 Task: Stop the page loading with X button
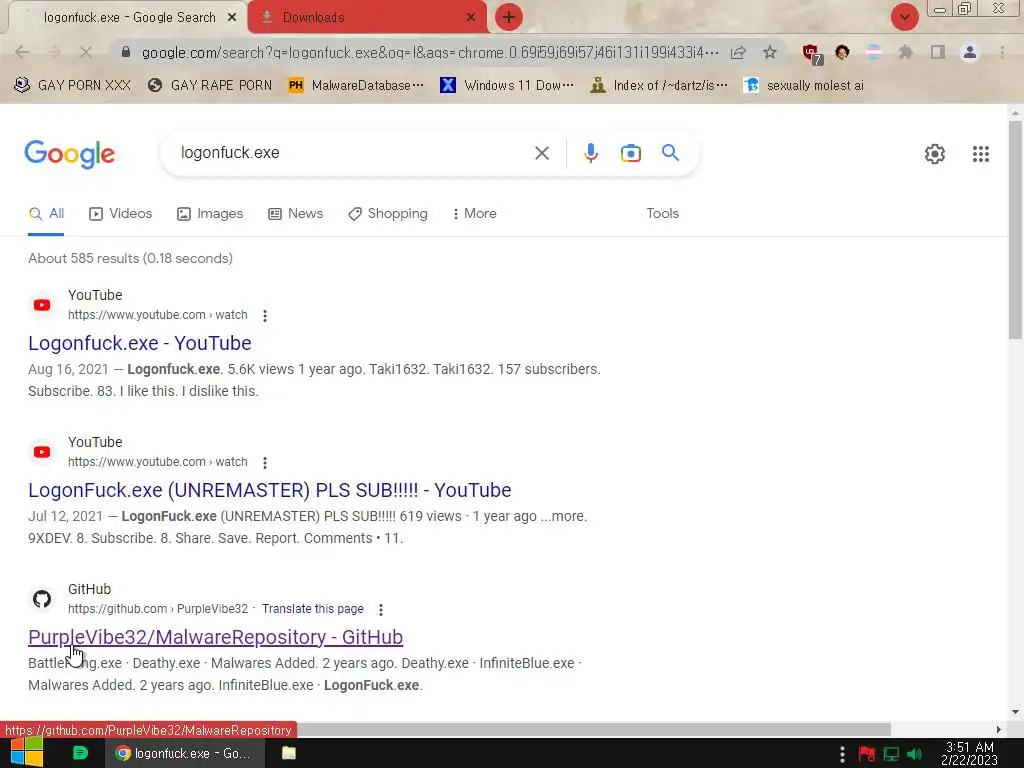click(86, 52)
